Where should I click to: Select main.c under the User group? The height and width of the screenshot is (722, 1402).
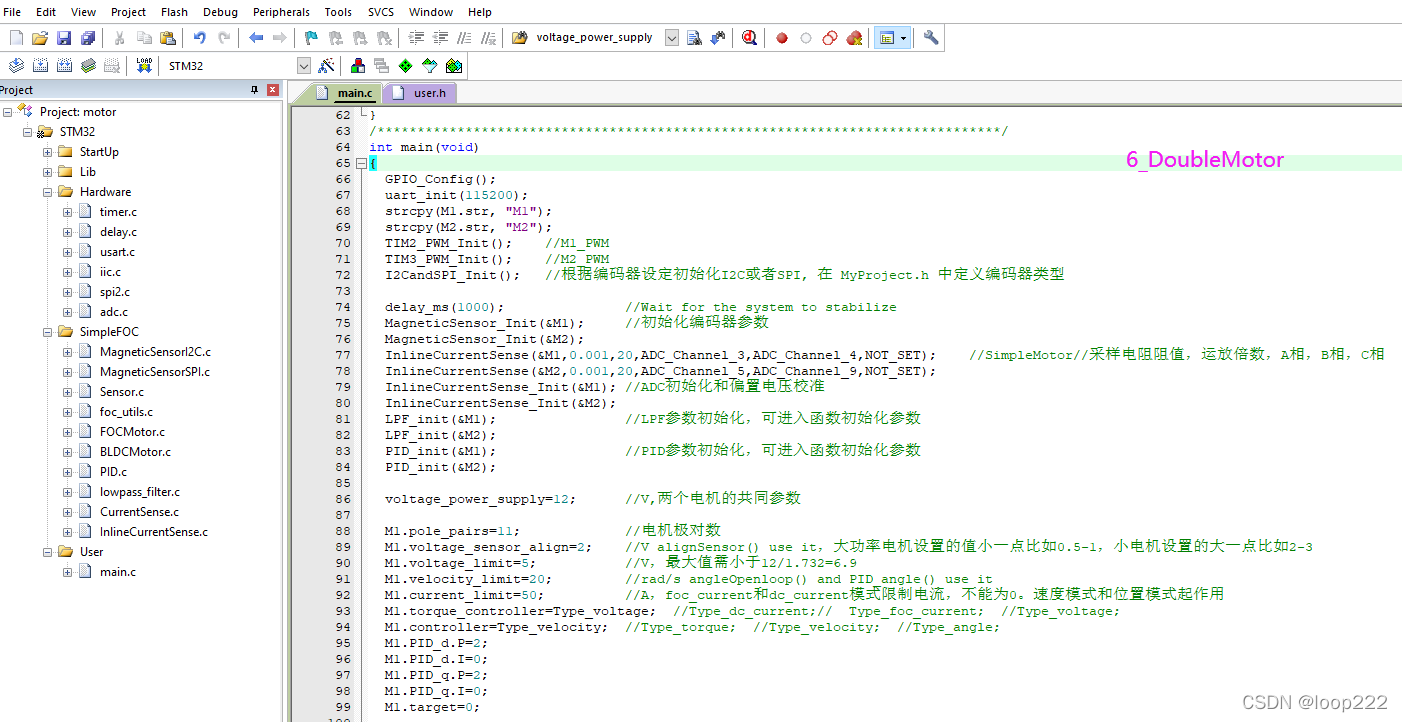[118, 572]
